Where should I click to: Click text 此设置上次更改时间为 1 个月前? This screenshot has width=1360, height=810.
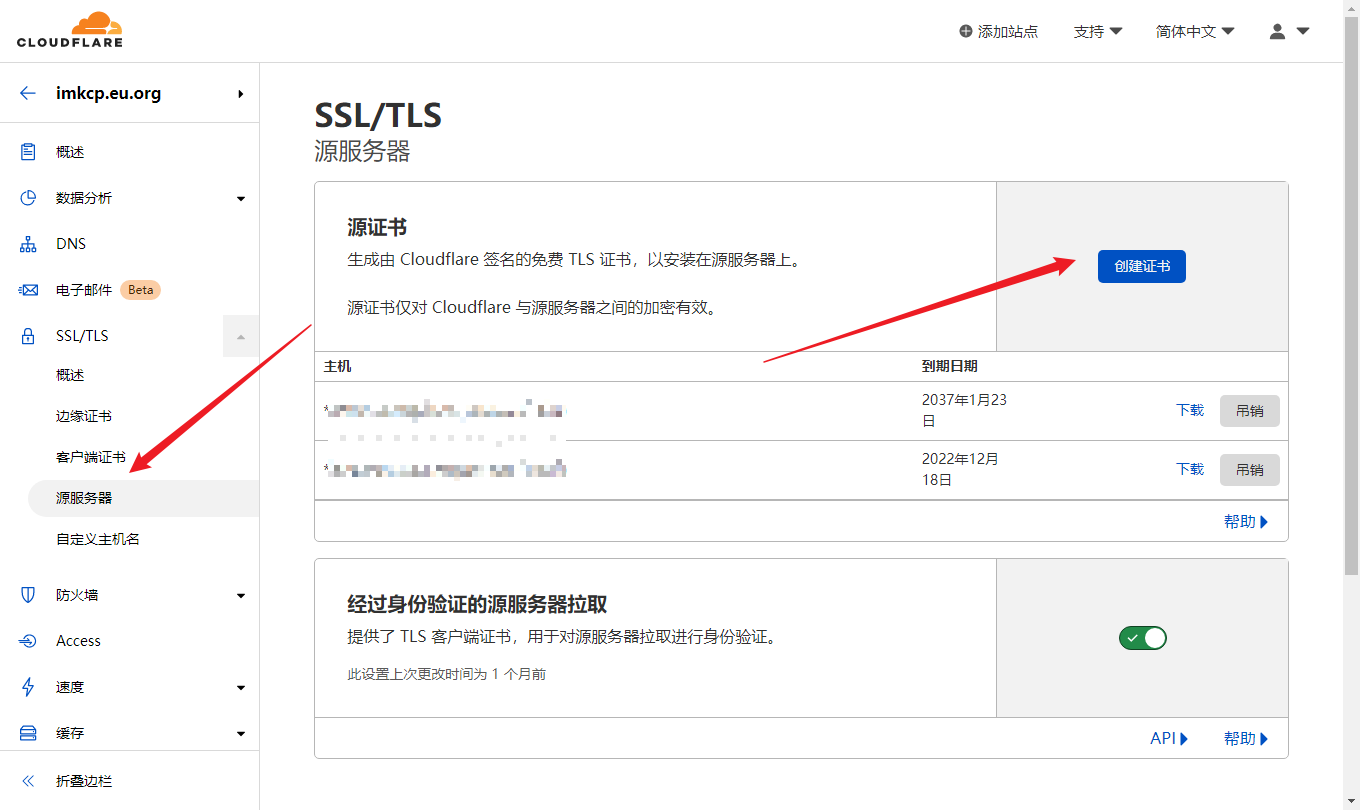[446, 674]
